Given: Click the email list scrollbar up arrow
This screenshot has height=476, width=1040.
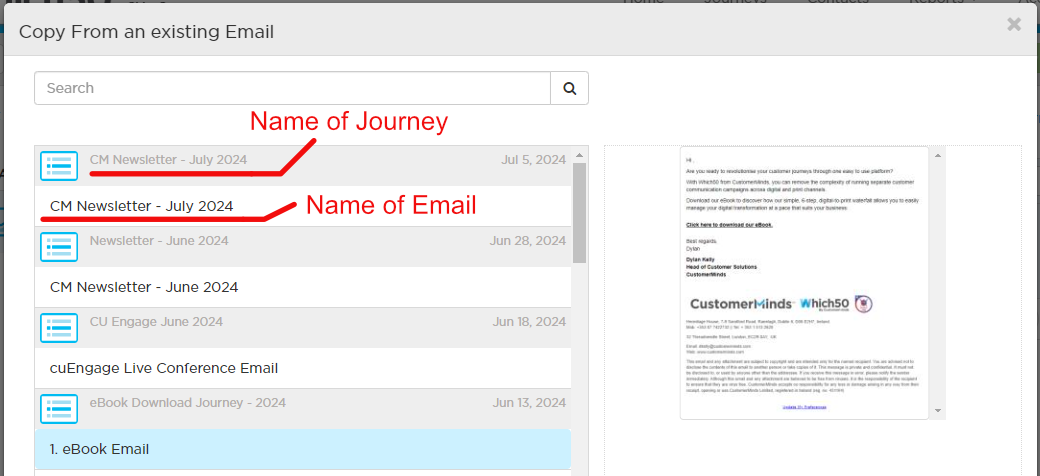Looking at the screenshot, I should [x=579, y=155].
